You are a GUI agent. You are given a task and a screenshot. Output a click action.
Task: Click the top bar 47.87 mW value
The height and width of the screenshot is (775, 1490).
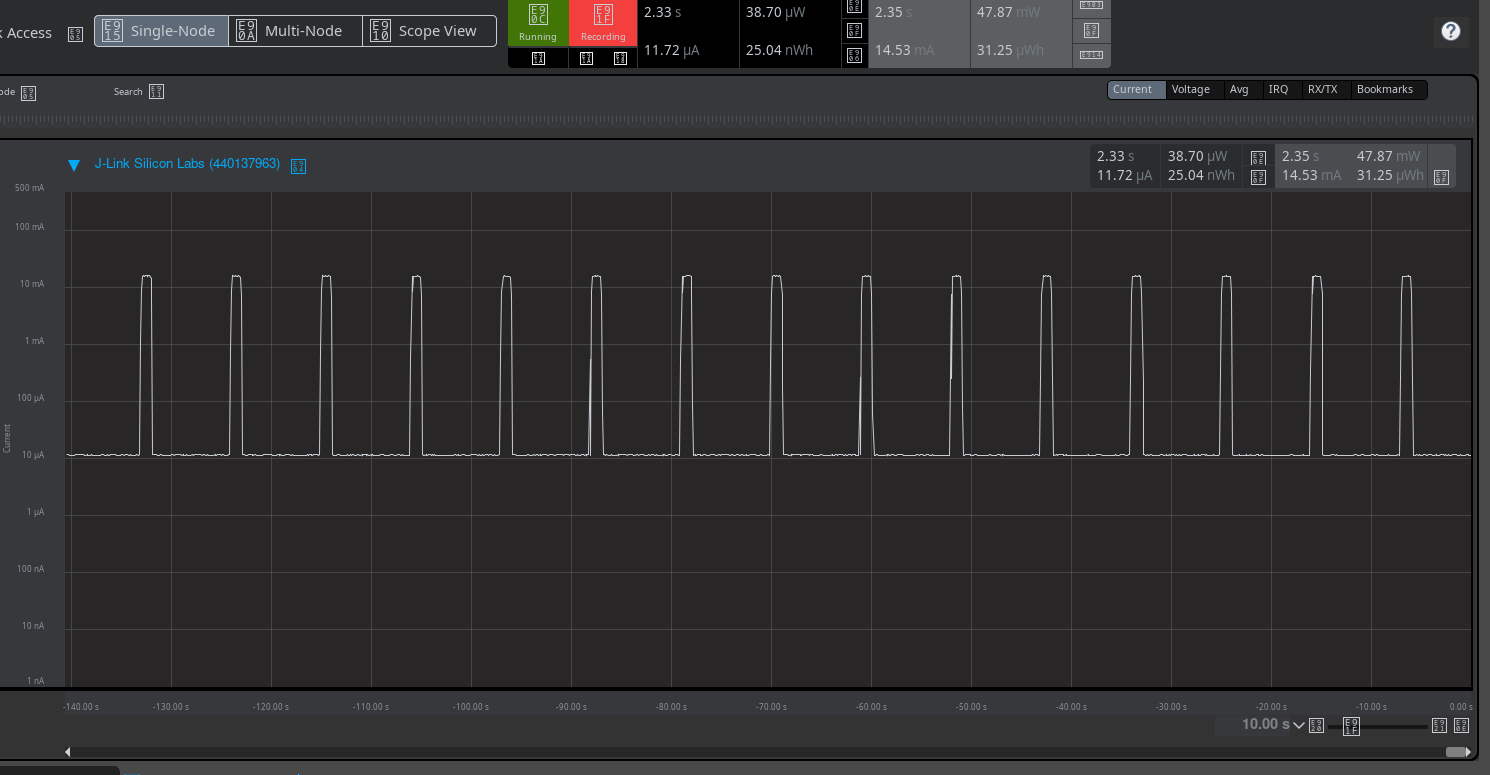[1010, 13]
